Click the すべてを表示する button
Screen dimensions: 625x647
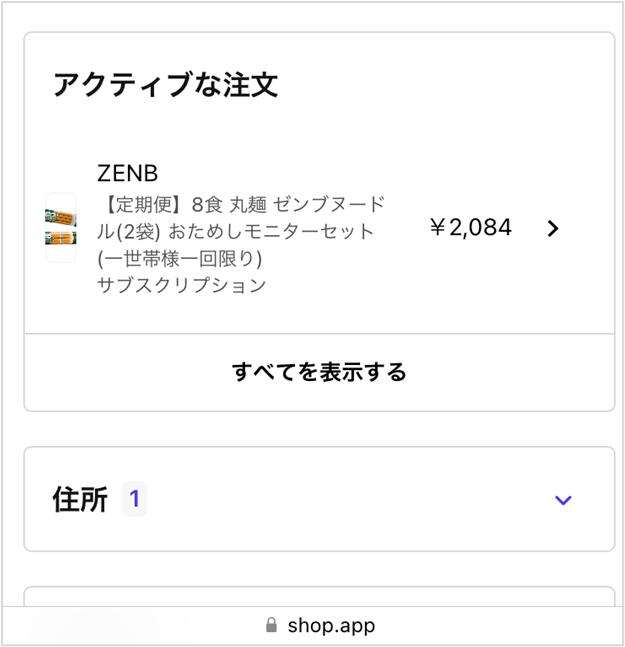coord(319,372)
